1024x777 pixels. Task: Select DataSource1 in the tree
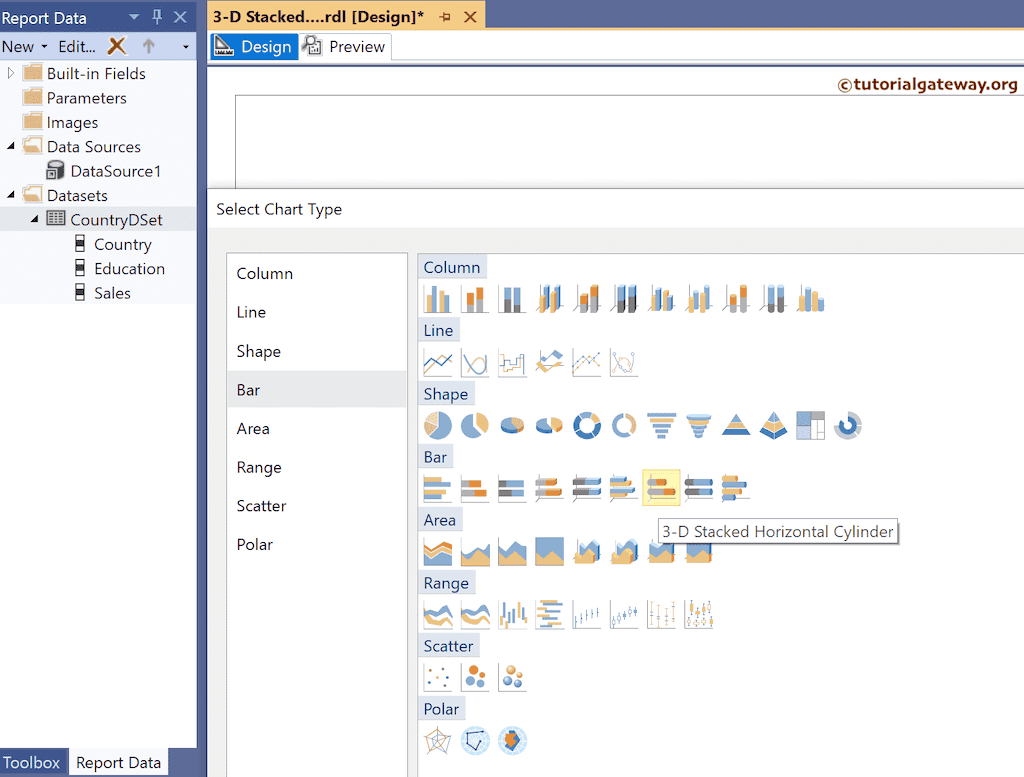click(x=115, y=171)
